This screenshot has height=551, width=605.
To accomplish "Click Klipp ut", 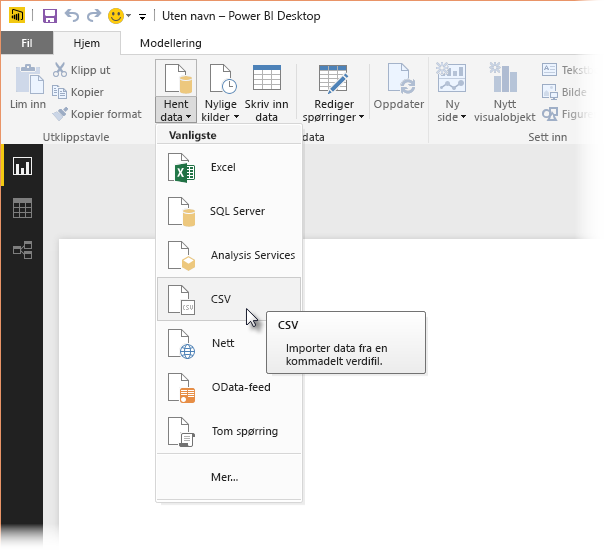I will coord(81,70).
